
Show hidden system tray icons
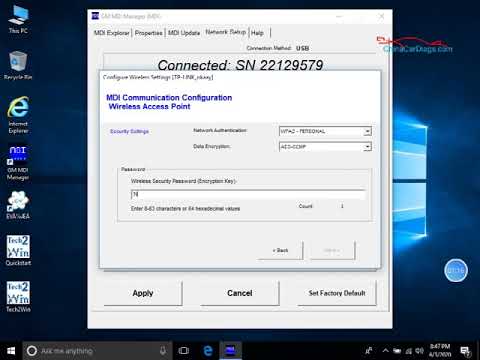pyautogui.click(x=385, y=351)
